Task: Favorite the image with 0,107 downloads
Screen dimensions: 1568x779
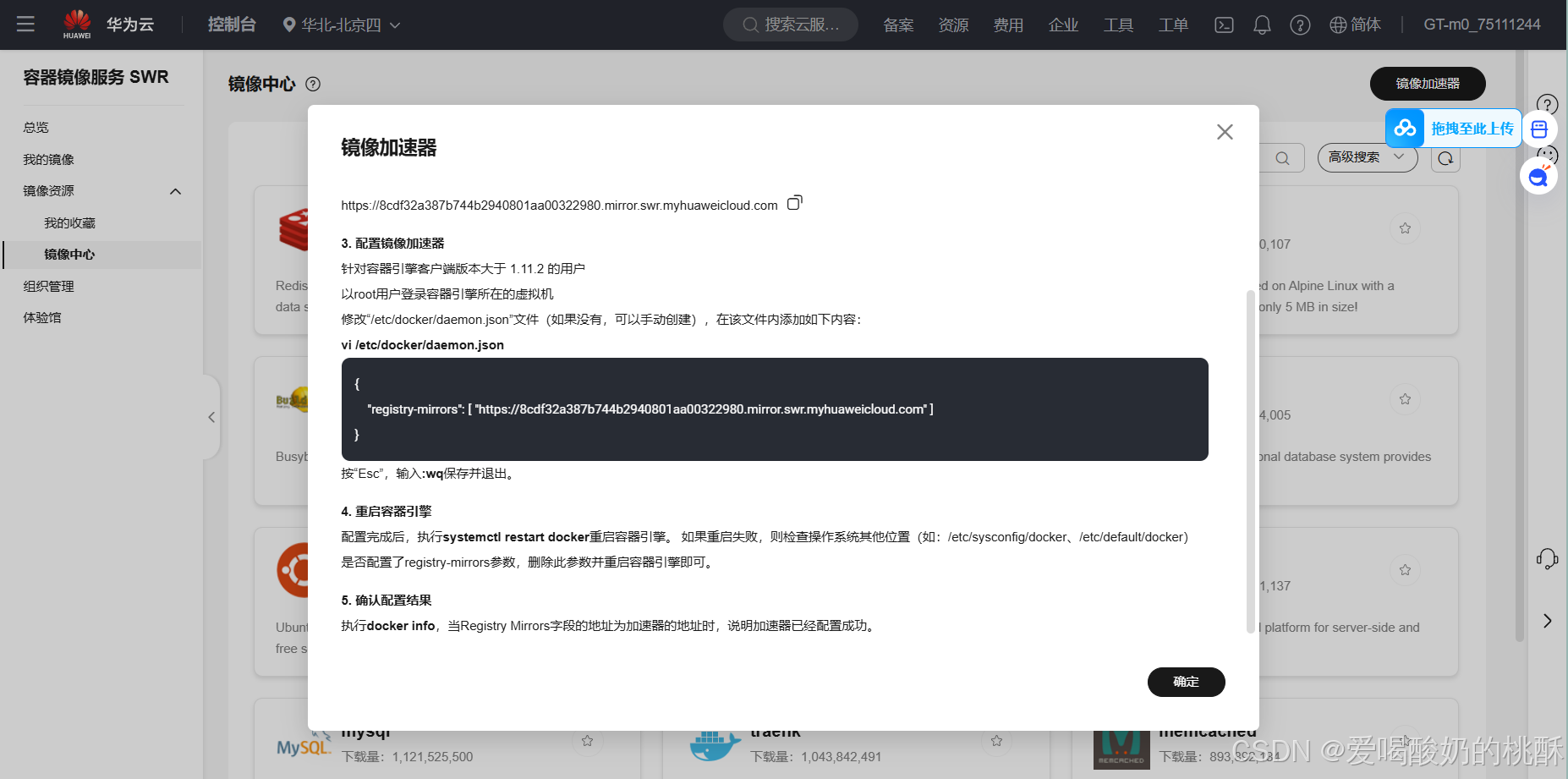Action: pyautogui.click(x=1405, y=228)
